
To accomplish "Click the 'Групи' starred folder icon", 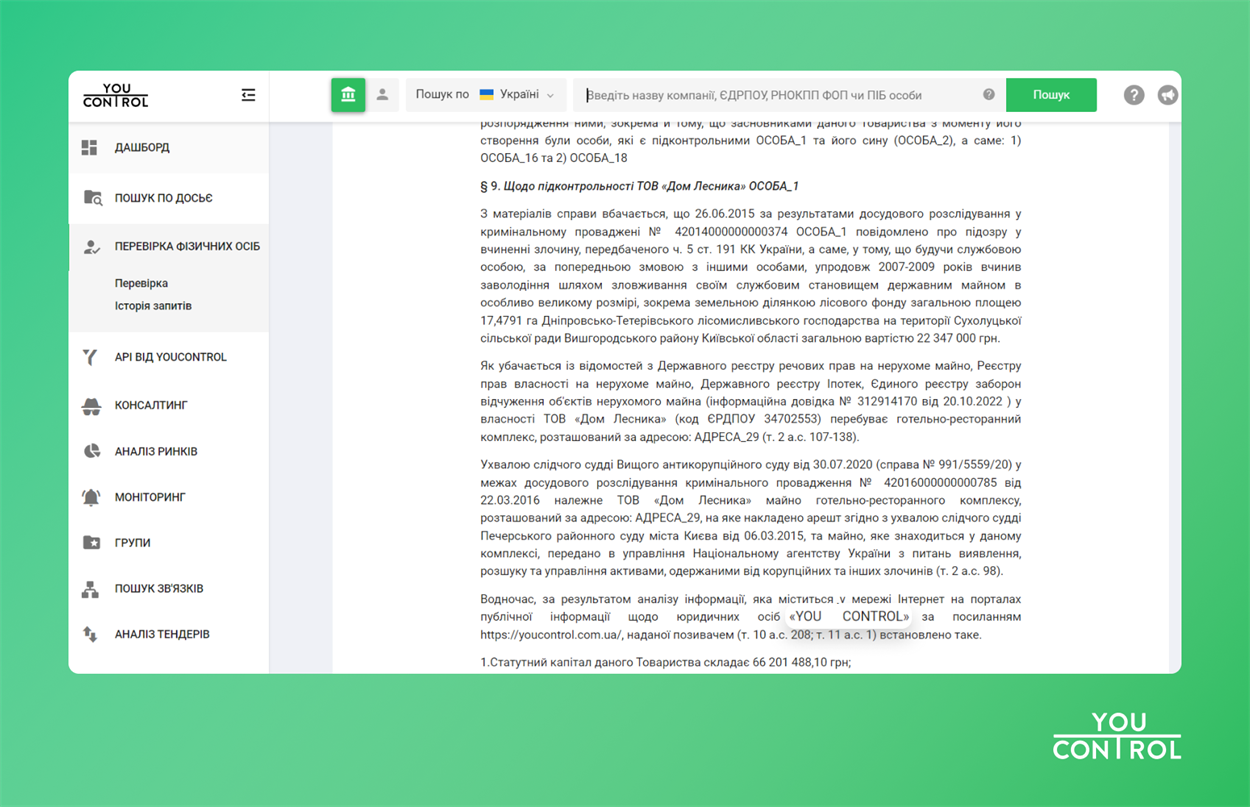I will point(91,543).
